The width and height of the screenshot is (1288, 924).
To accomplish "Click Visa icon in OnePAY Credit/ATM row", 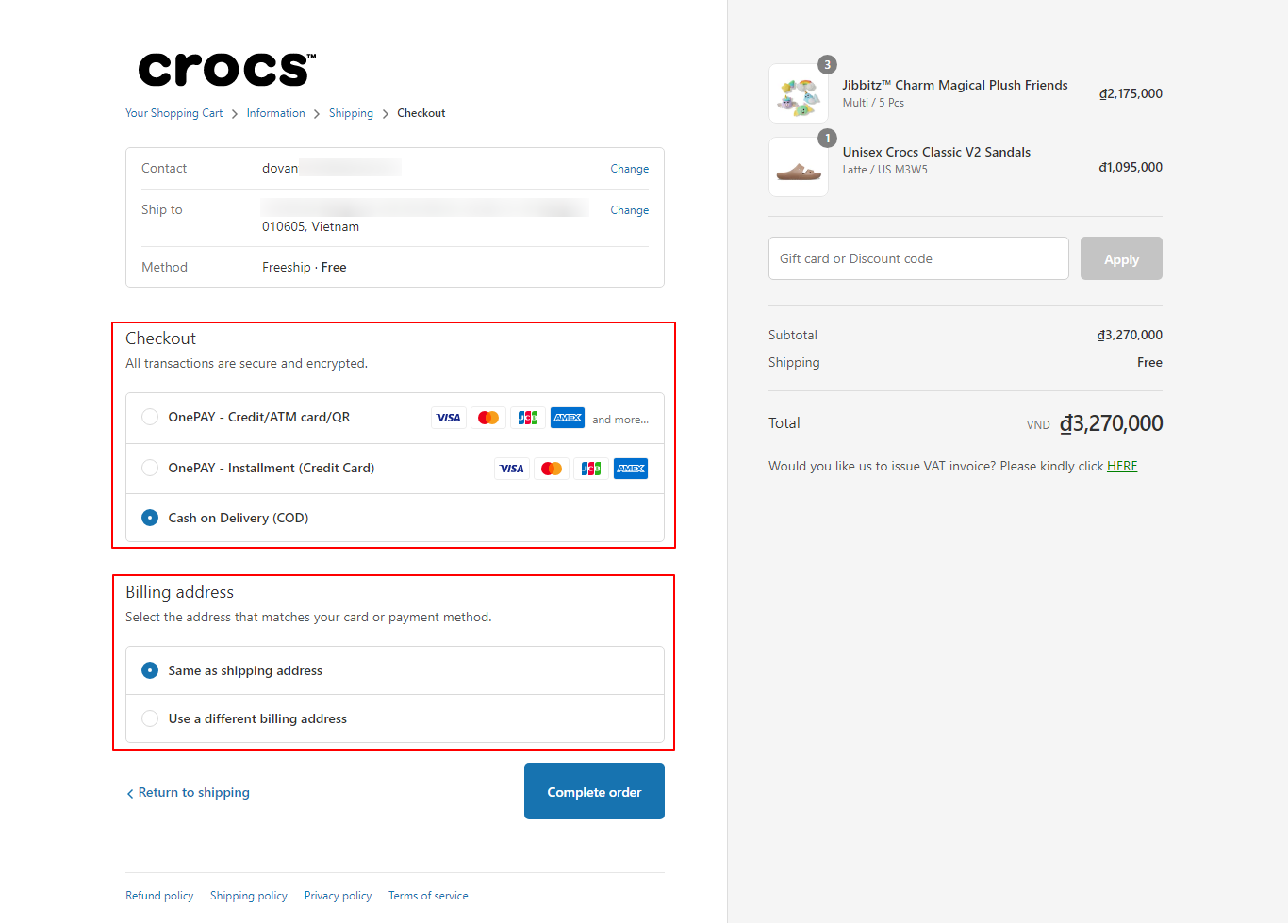I will click(x=449, y=418).
